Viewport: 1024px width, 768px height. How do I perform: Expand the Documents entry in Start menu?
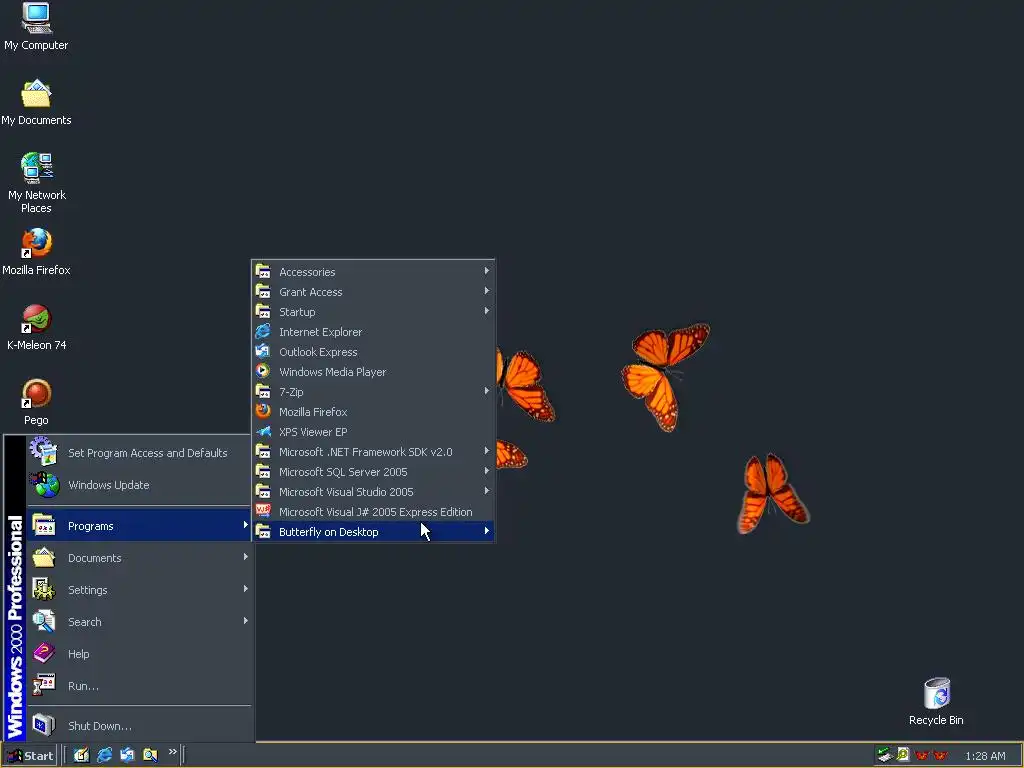pos(139,558)
